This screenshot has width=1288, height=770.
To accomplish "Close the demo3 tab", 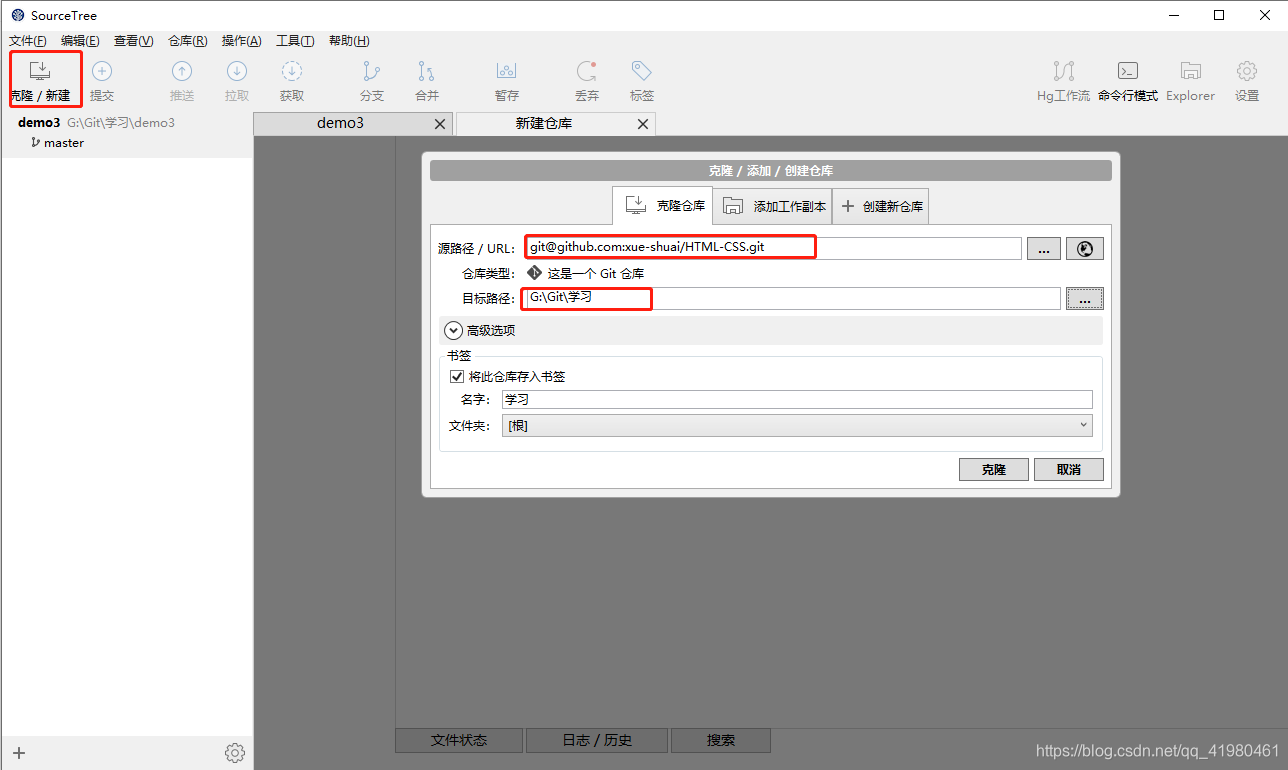I will point(440,124).
